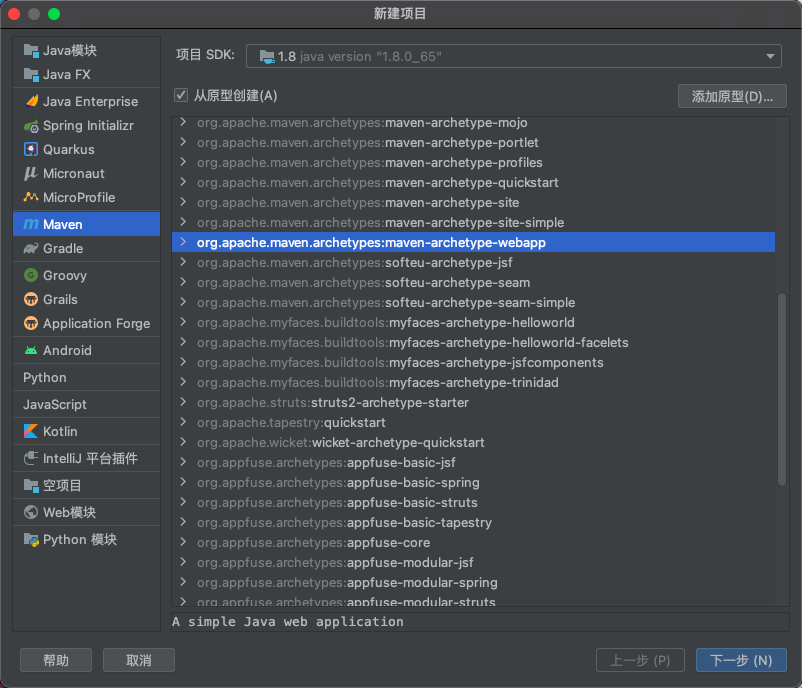Click the IntelliJ 平台插件 plug icon

(x=31, y=458)
